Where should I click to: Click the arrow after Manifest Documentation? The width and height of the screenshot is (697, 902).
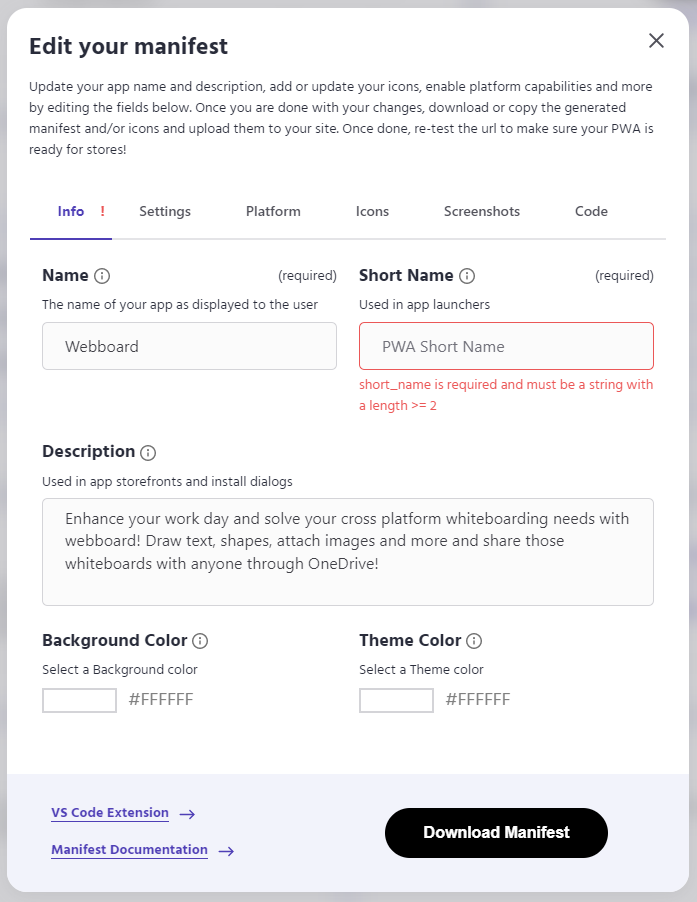(227, 851)
